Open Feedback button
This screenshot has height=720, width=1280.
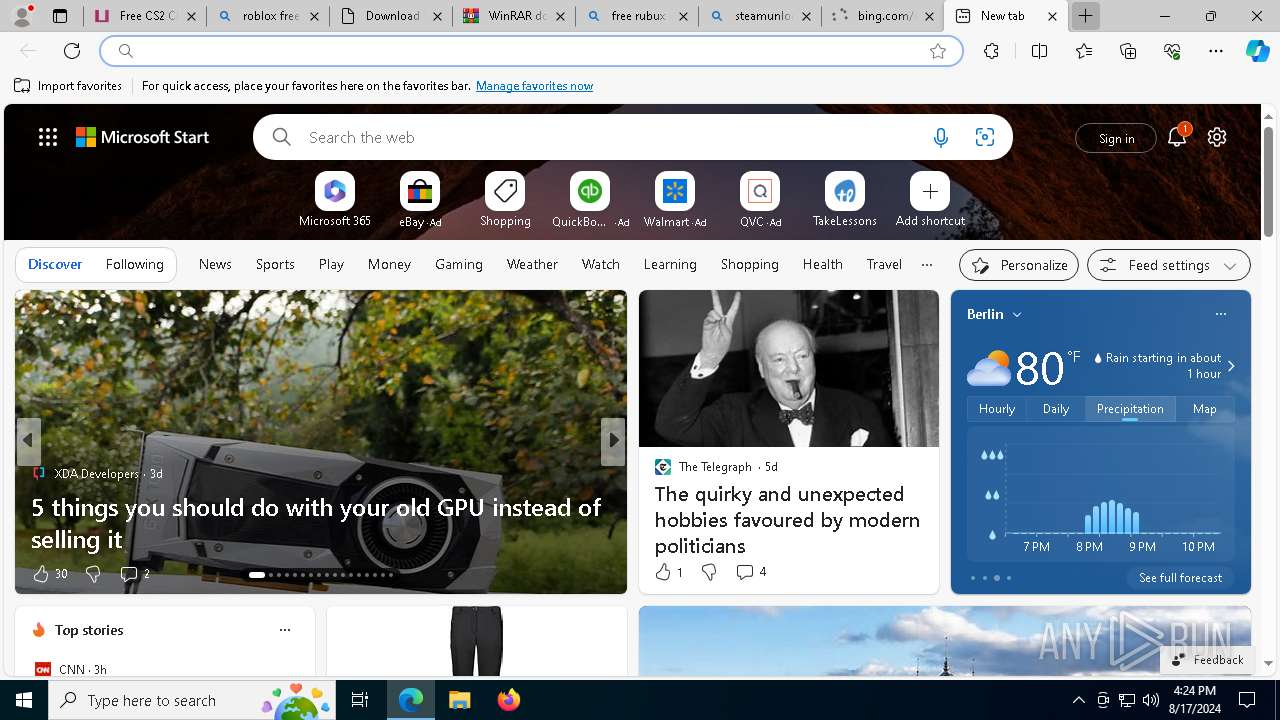pyautogui.click(x=1207, y=659)
